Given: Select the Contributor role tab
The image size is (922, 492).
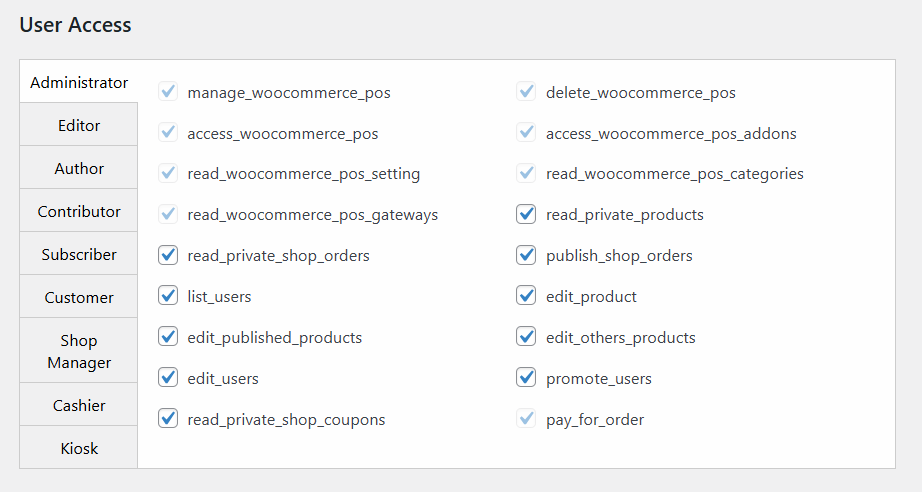Looking at the screenshot, I should (79, 212).
